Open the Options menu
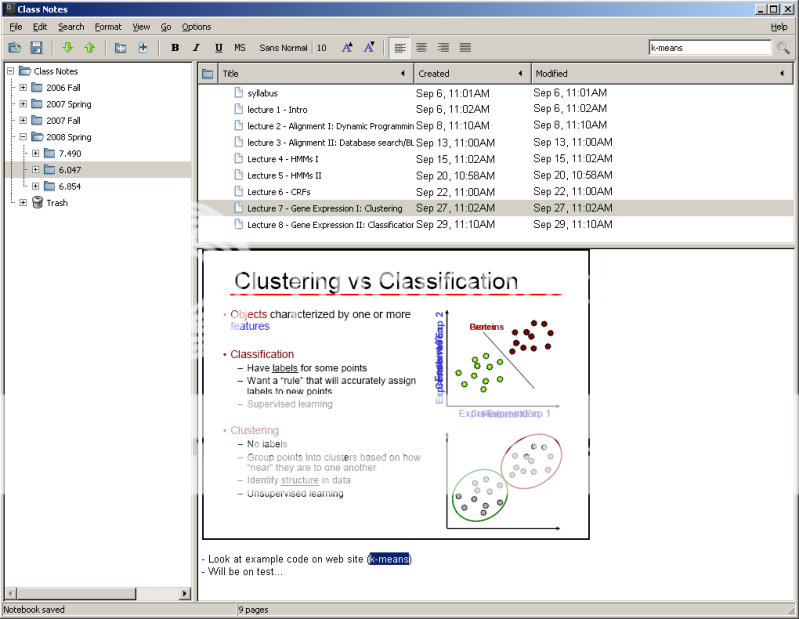Viewport: 799px width, 619px height. [x=196, y=27]
